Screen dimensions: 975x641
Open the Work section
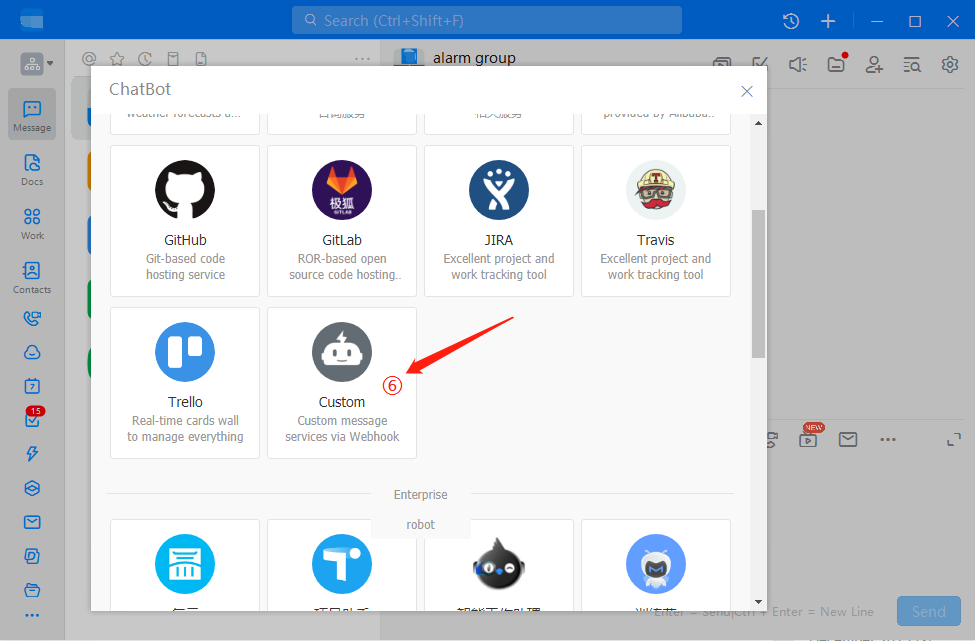point(32,223)
